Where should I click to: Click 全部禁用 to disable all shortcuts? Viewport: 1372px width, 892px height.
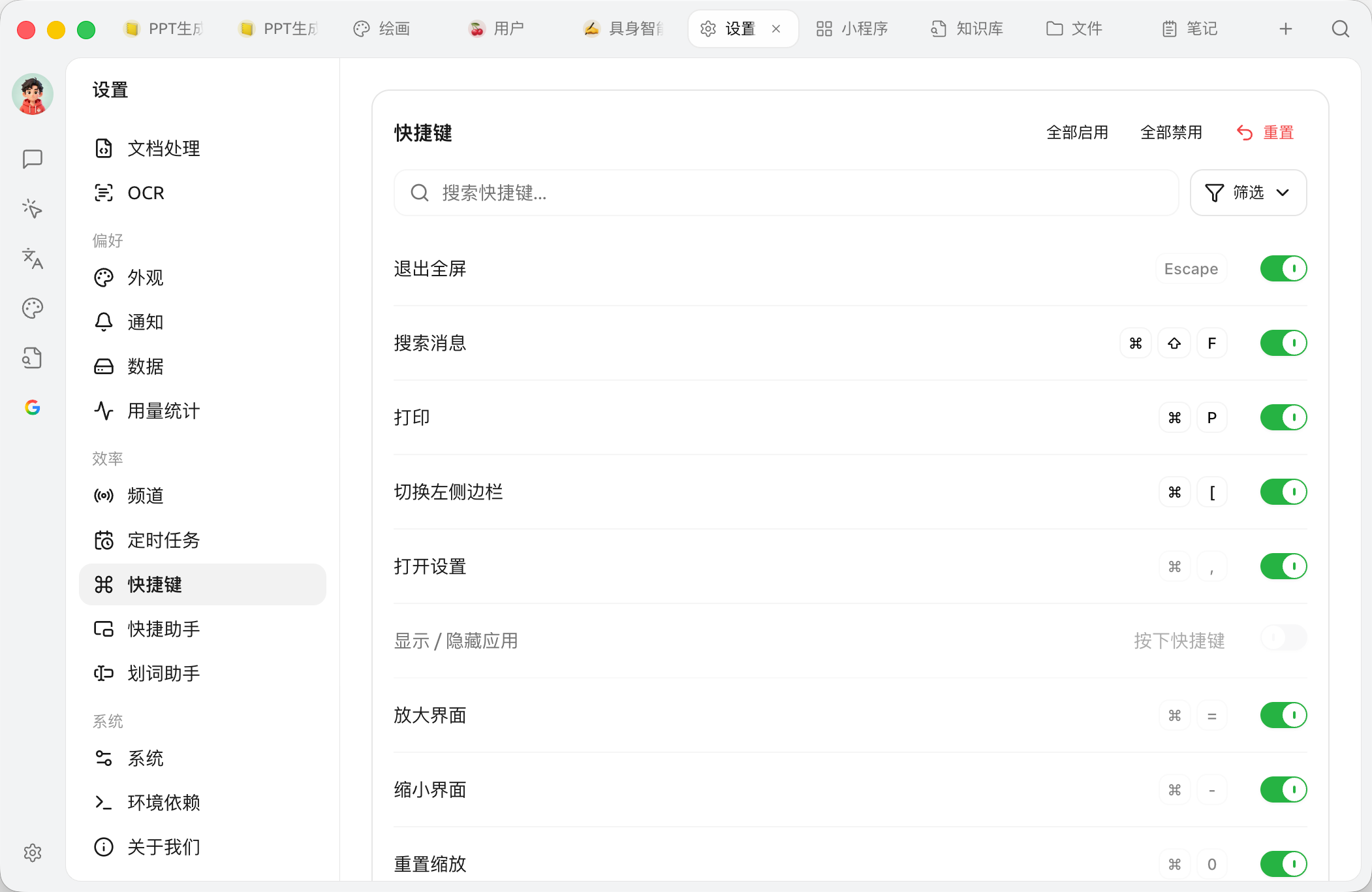[x=1171, y=133]
